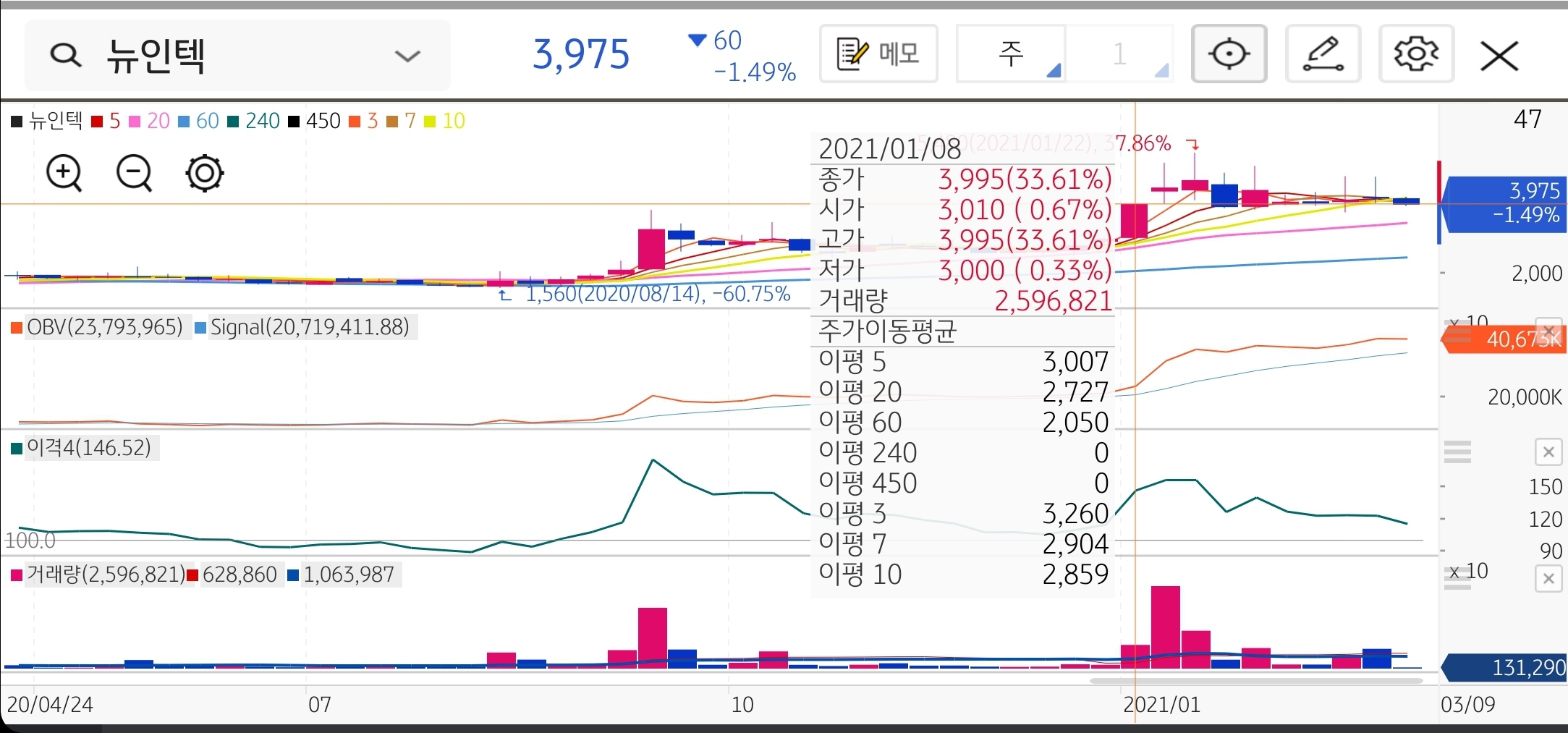Close the chart with the X button

(1499, 56)
